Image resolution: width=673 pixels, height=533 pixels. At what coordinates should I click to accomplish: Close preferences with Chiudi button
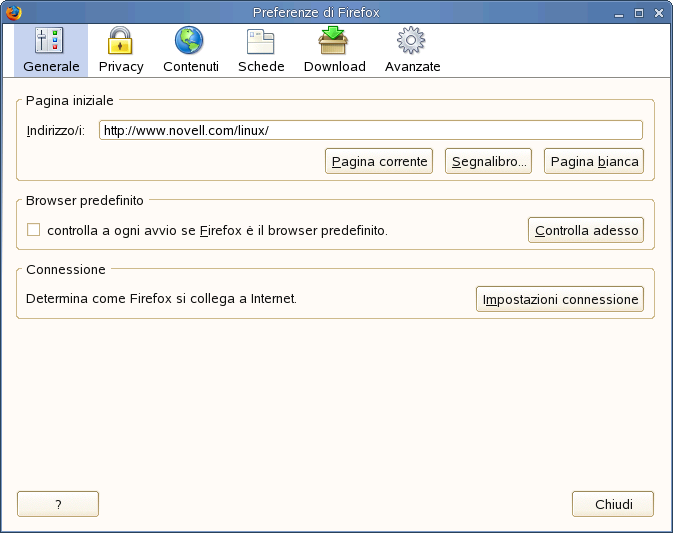pyautogui.click(x=613, y=504)
